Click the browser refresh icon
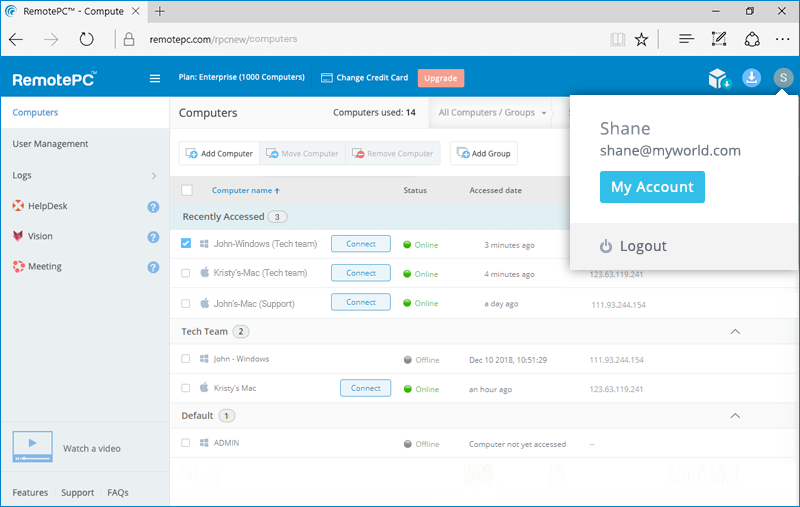The height and width of the screenshot is (507, 800). coord(86,40)
